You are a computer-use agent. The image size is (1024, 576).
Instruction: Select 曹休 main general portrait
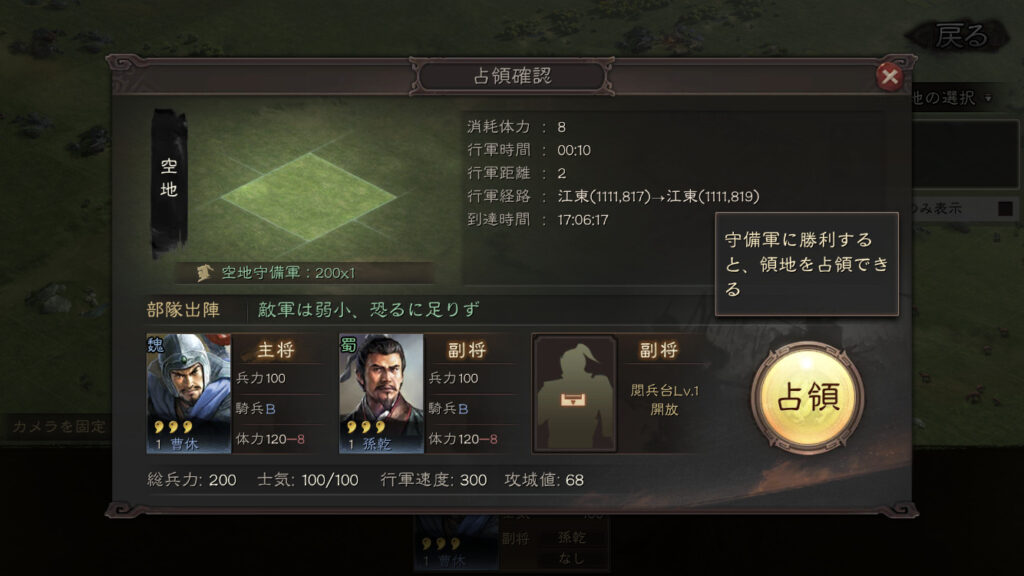[189, 393]
